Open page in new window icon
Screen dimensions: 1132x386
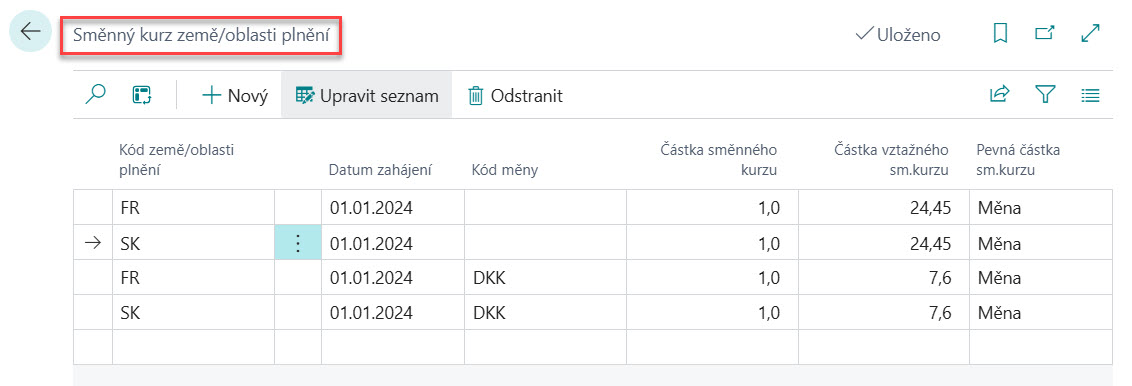tap(1045, 33)
